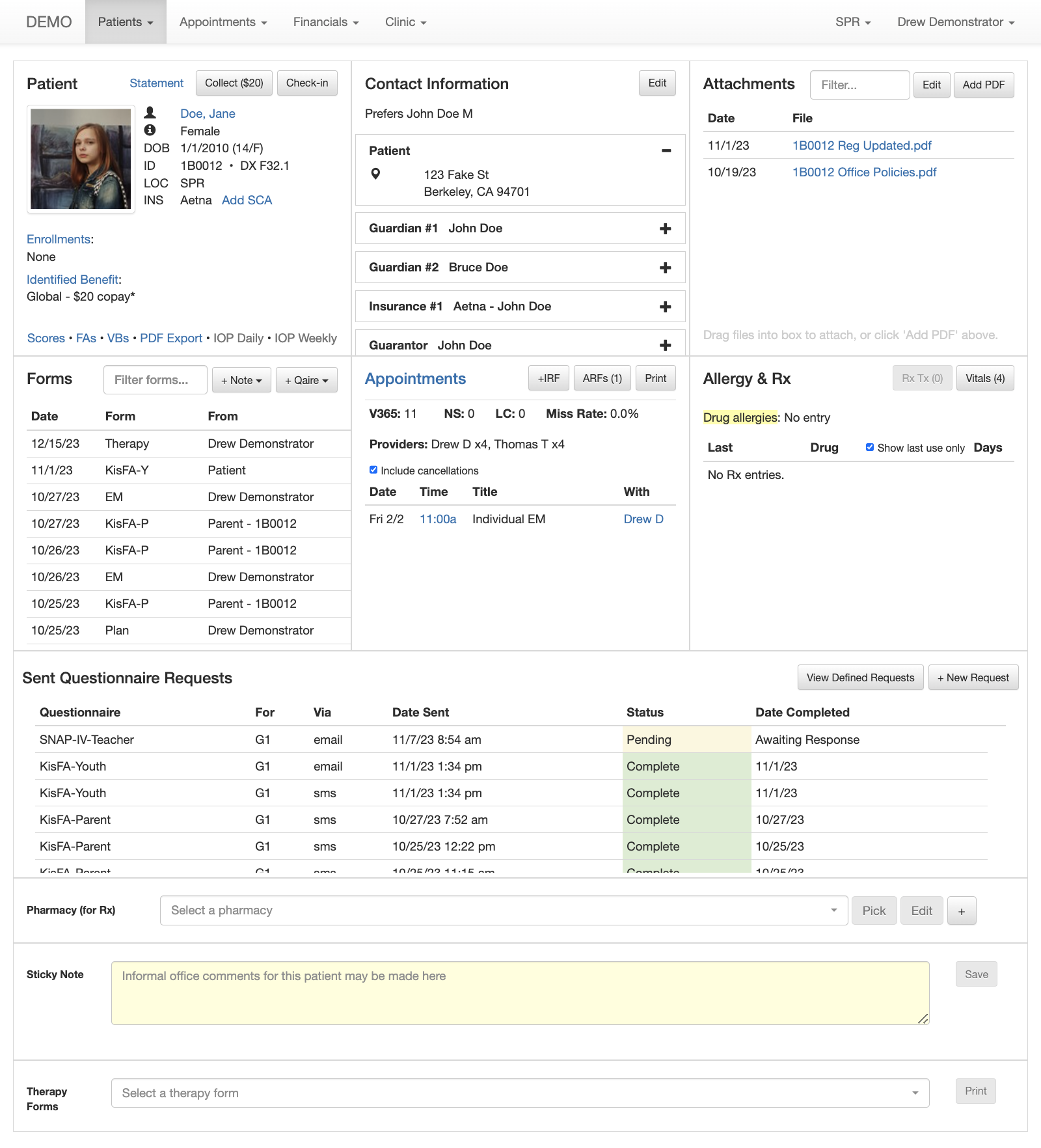Open the Select a therapy form dropdown

coord(520,1093)
